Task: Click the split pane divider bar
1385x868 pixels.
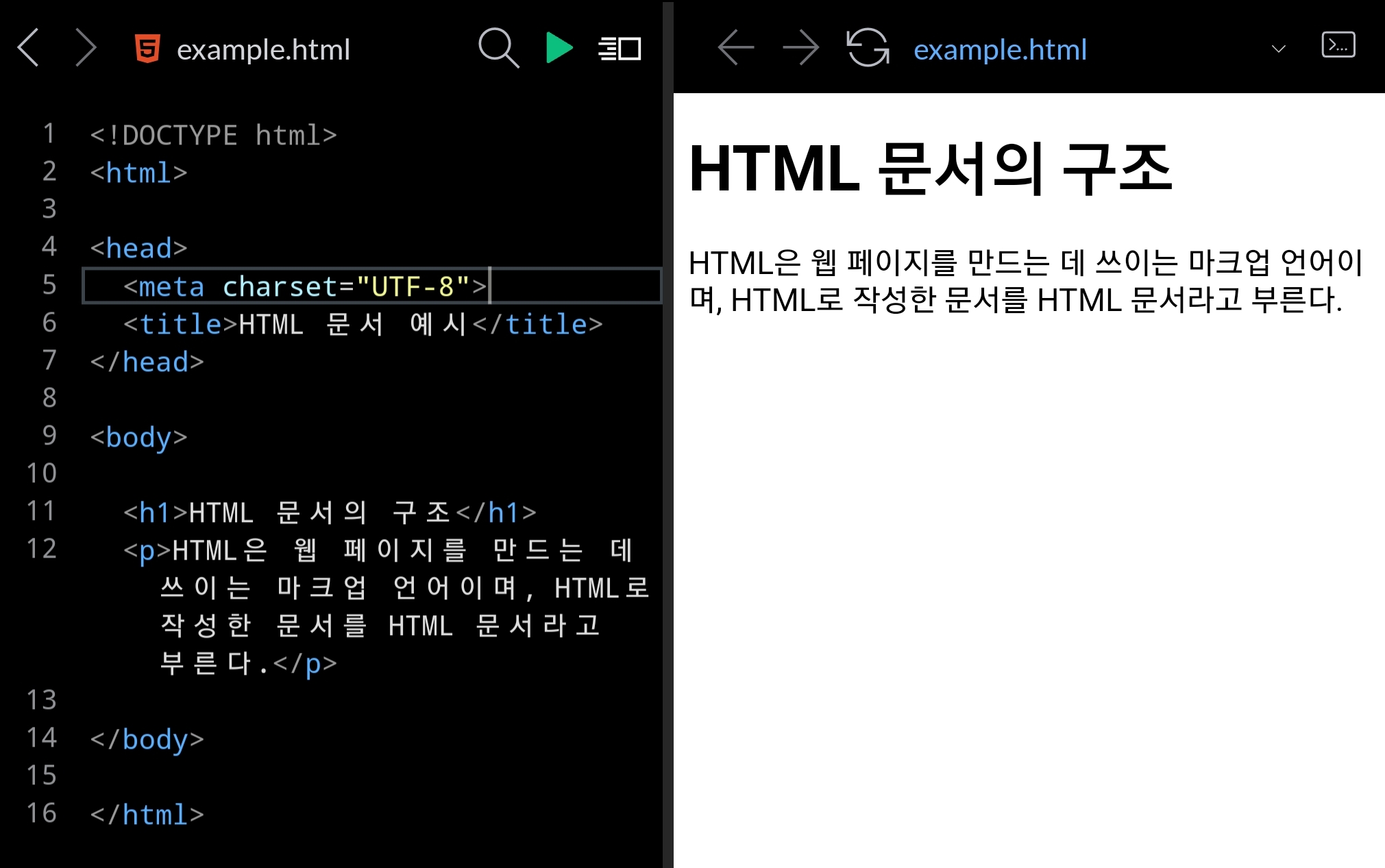Action: (667, 434)
